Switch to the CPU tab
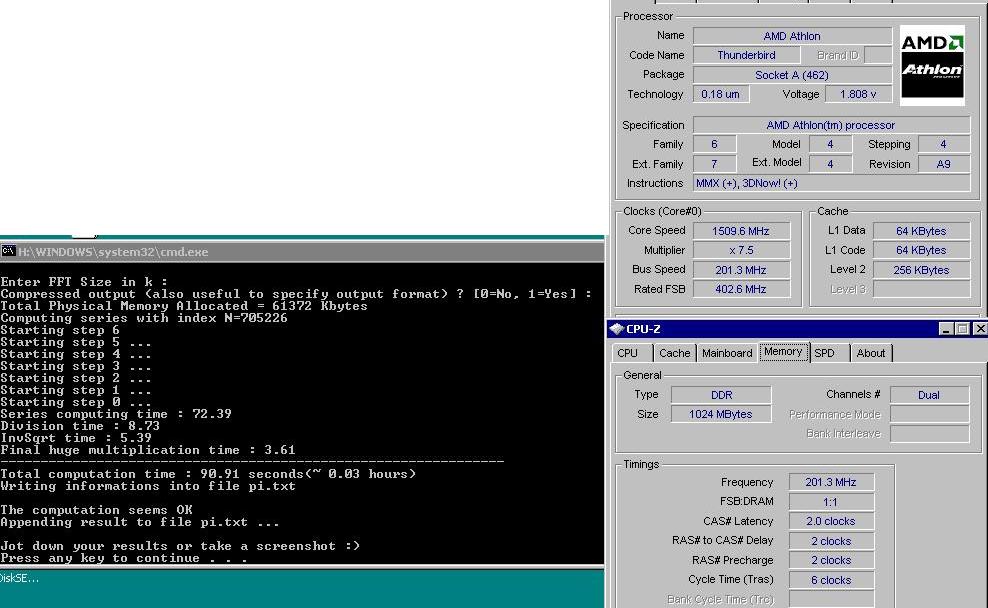Screen dimensions: 988x608 627,353
